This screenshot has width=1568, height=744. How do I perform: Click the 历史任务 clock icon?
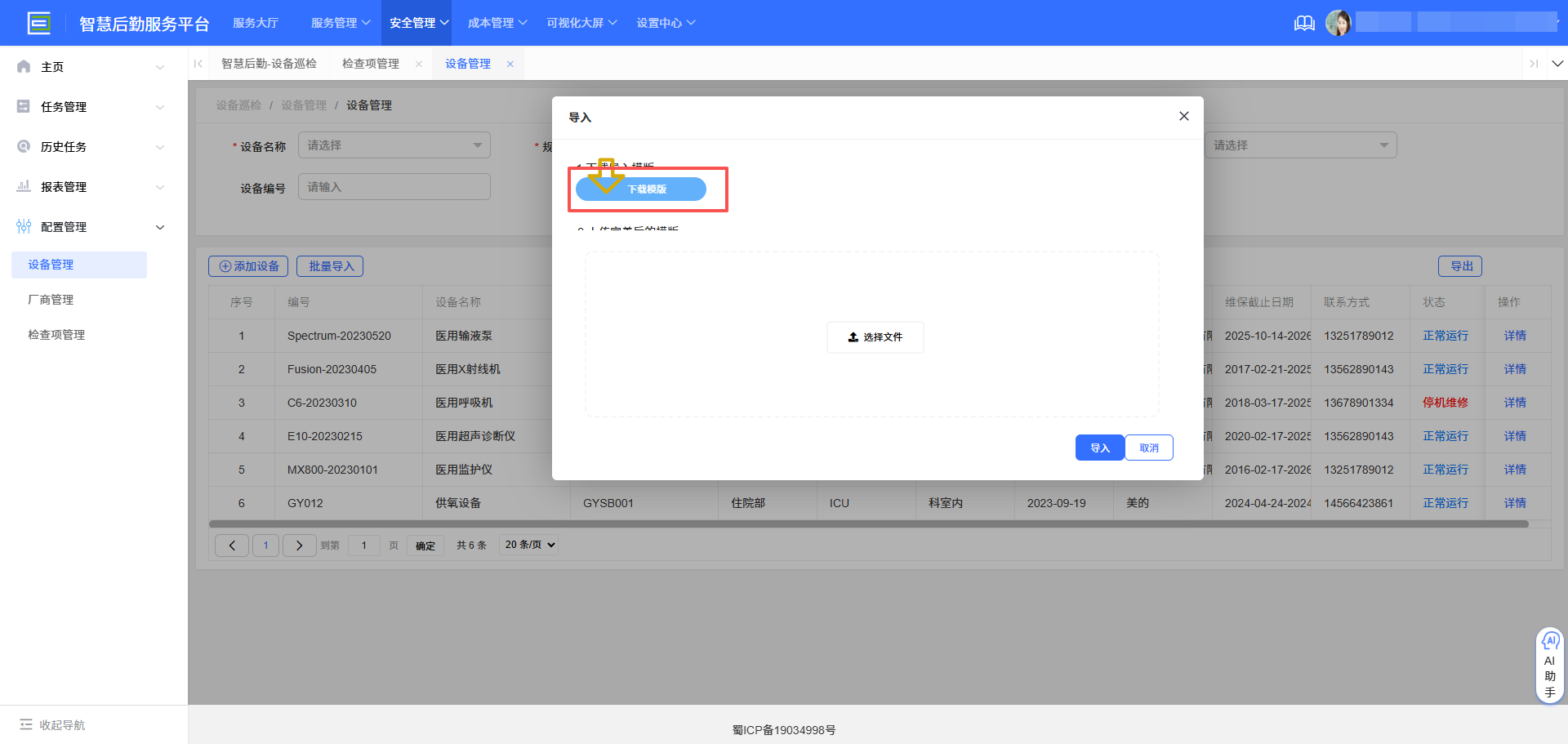coord(23,146)
